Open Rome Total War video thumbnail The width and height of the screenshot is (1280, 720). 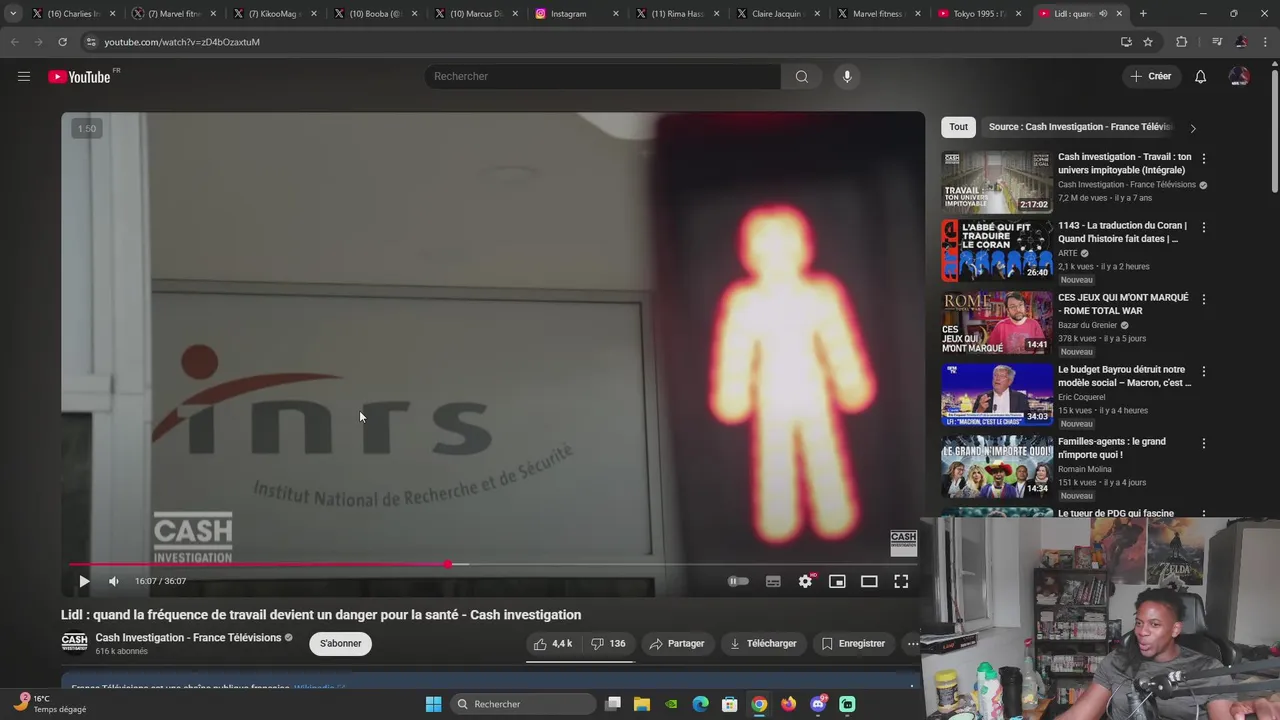pos(997,323)
